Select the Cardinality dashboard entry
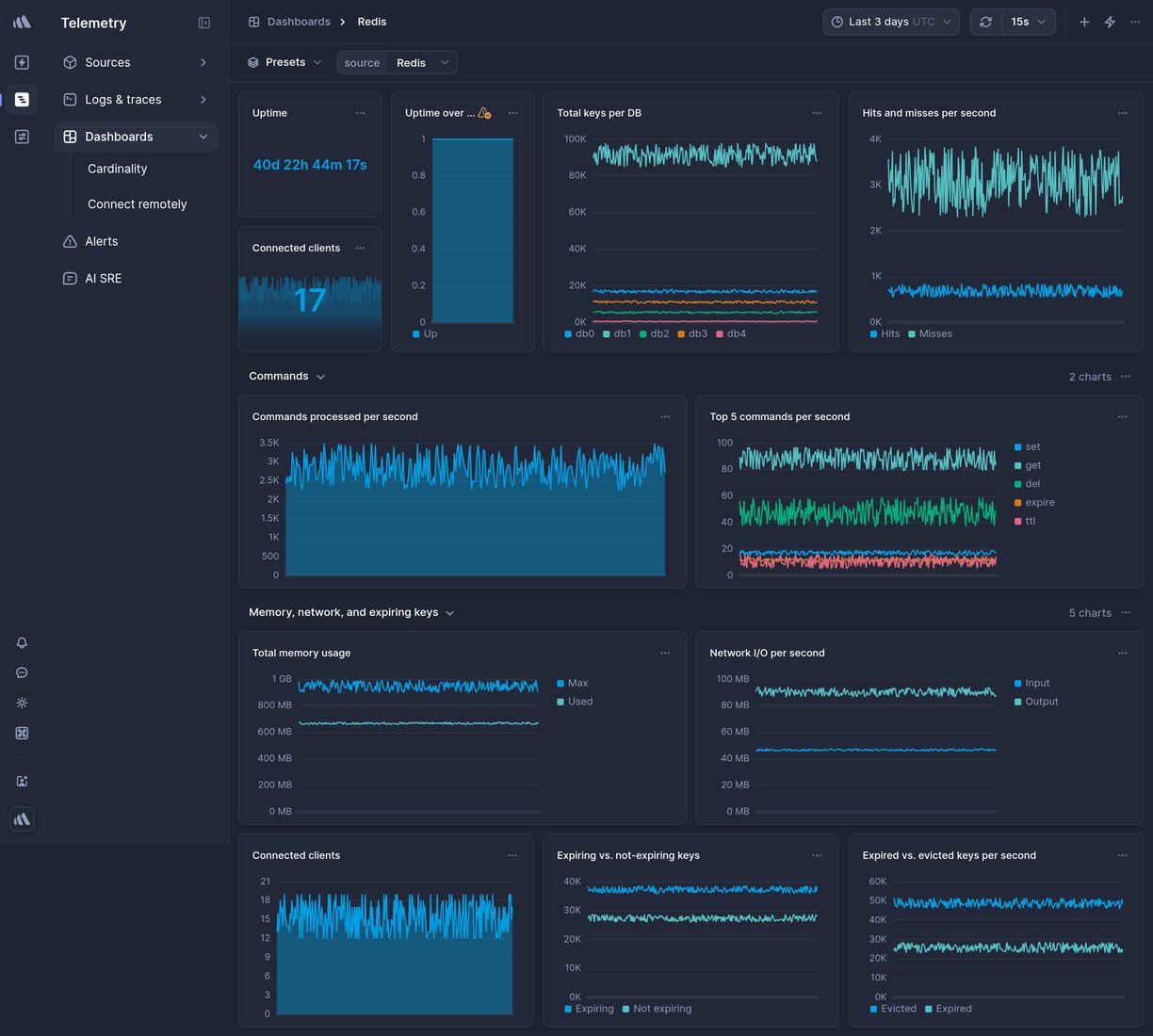Viewport: 1153px width, 1036px height. pyautogui.click(x=117, y=169)
